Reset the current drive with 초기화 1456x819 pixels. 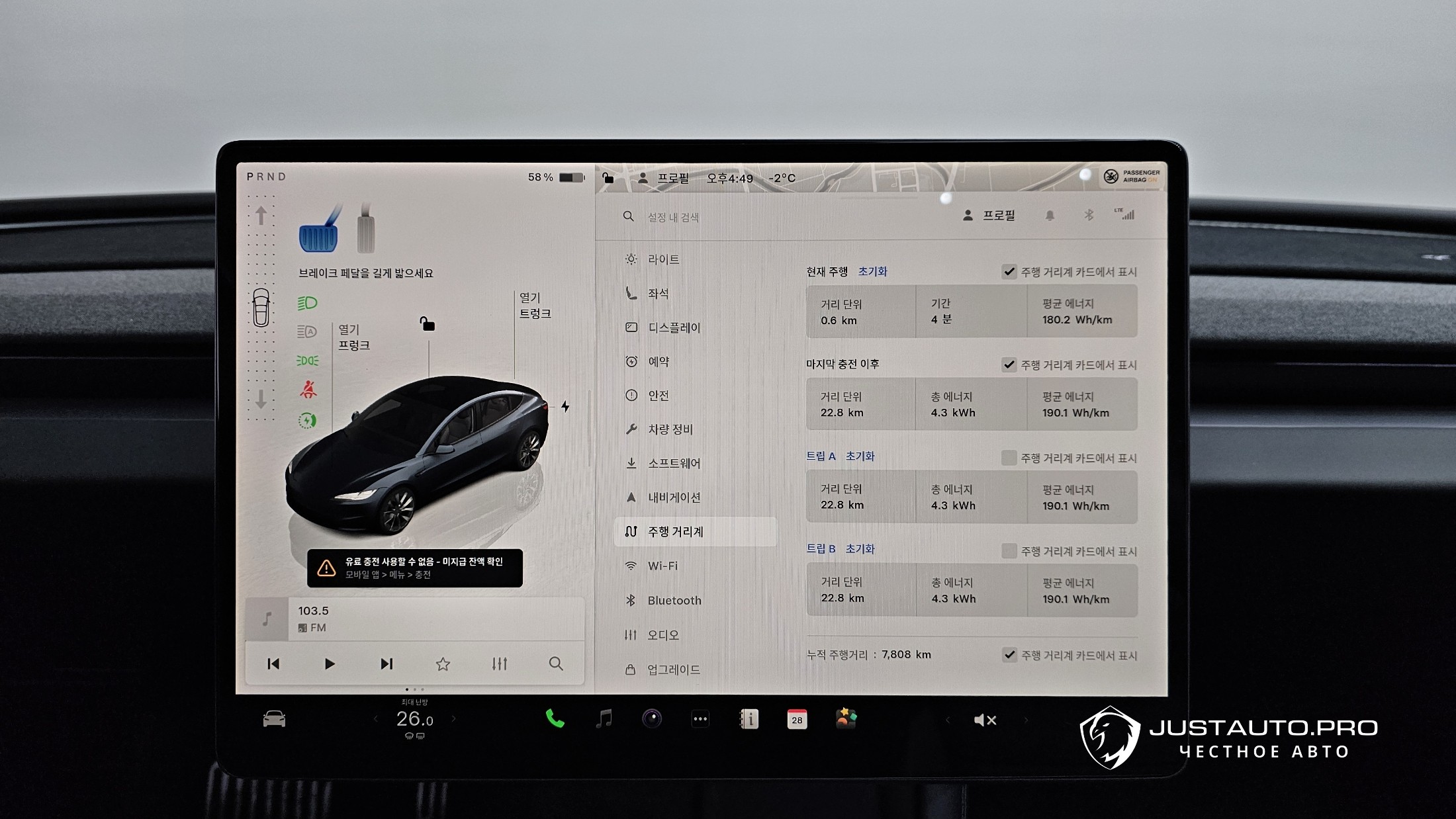click(872, 272)
